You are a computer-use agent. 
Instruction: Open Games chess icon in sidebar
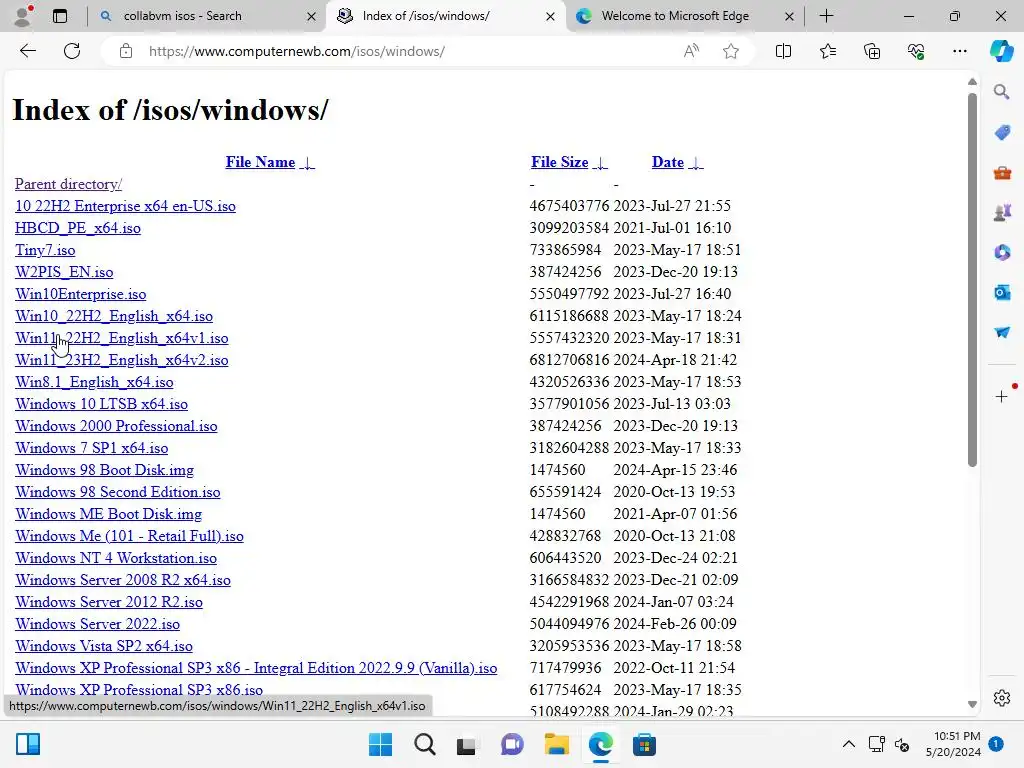[1002, 213]
